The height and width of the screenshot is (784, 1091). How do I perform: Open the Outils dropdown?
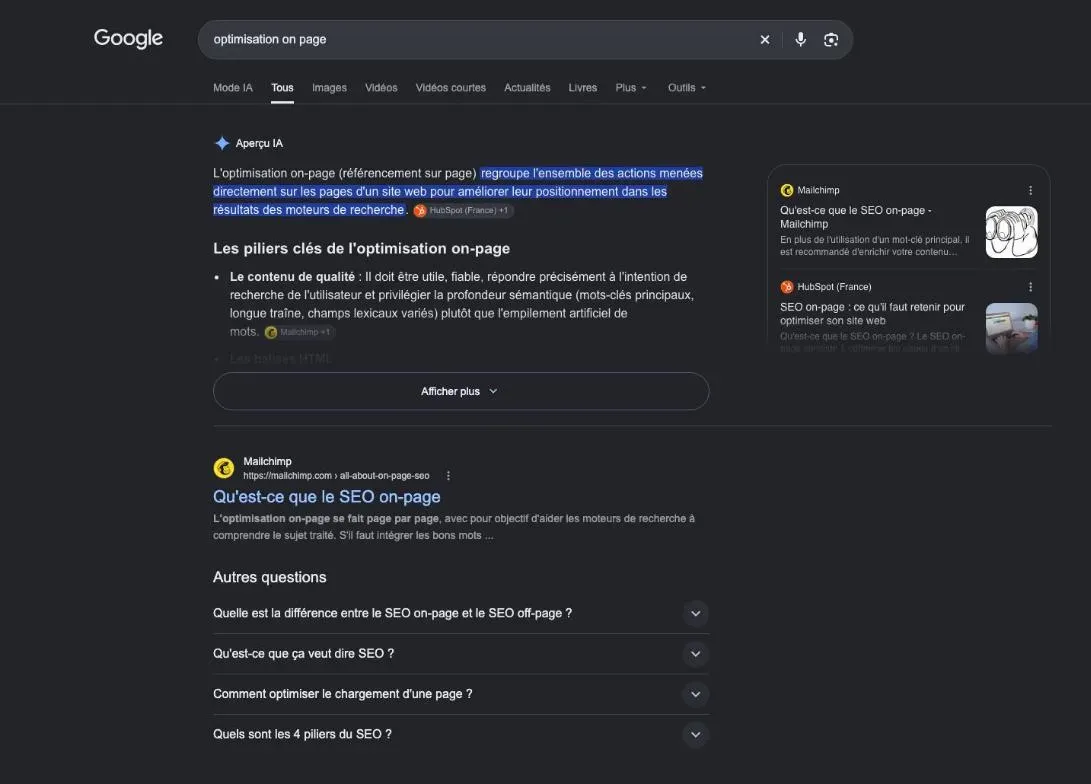click(686, 88)
